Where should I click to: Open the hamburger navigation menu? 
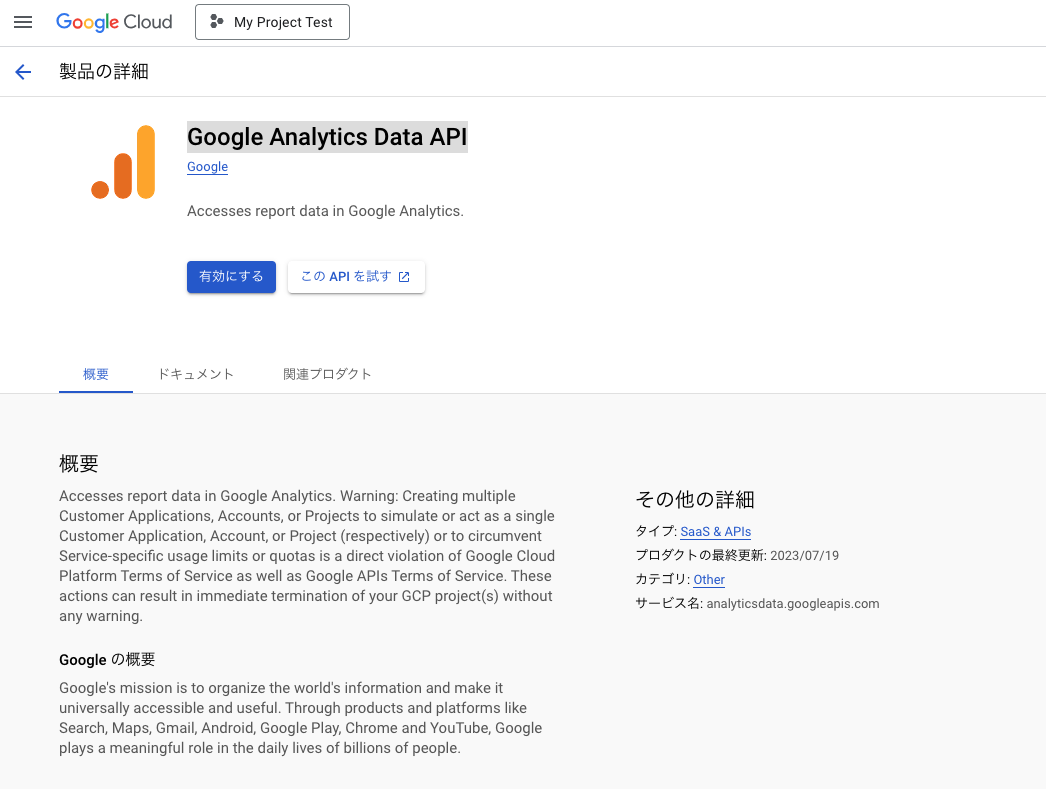[x=23, y=22]
